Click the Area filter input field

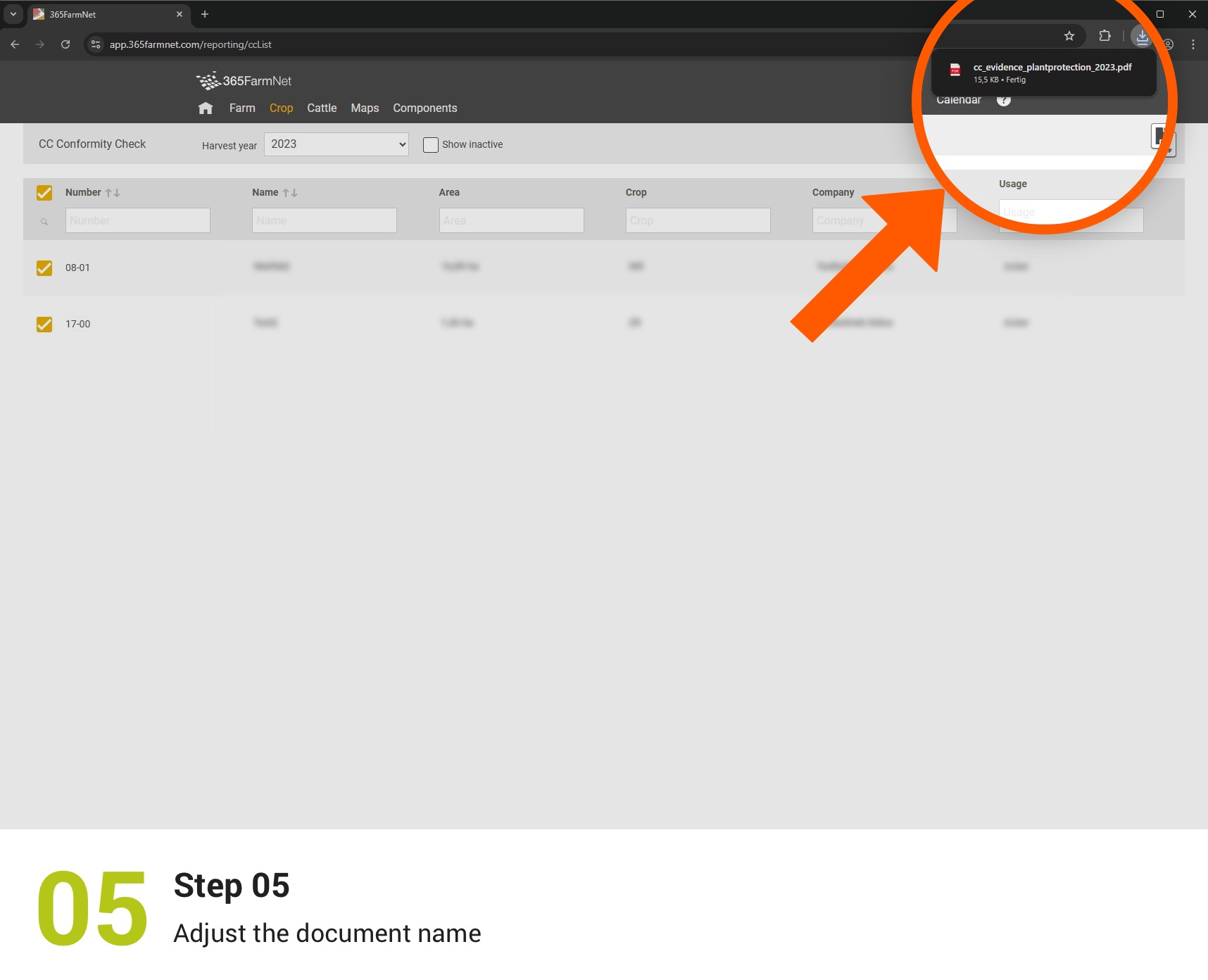(x=511, y=220)
